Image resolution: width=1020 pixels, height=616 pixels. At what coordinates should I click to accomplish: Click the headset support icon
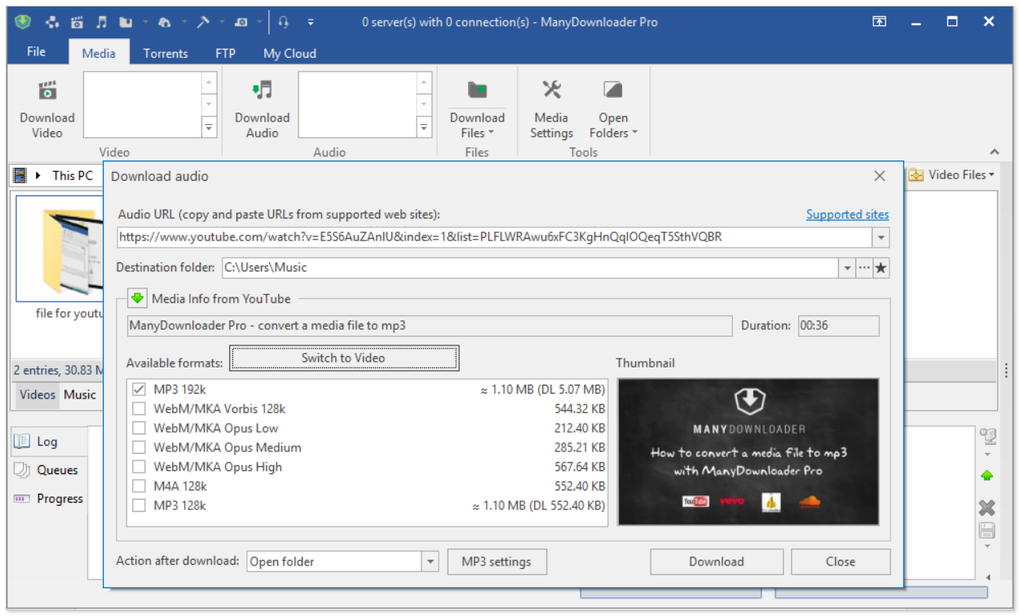(283, 22)
